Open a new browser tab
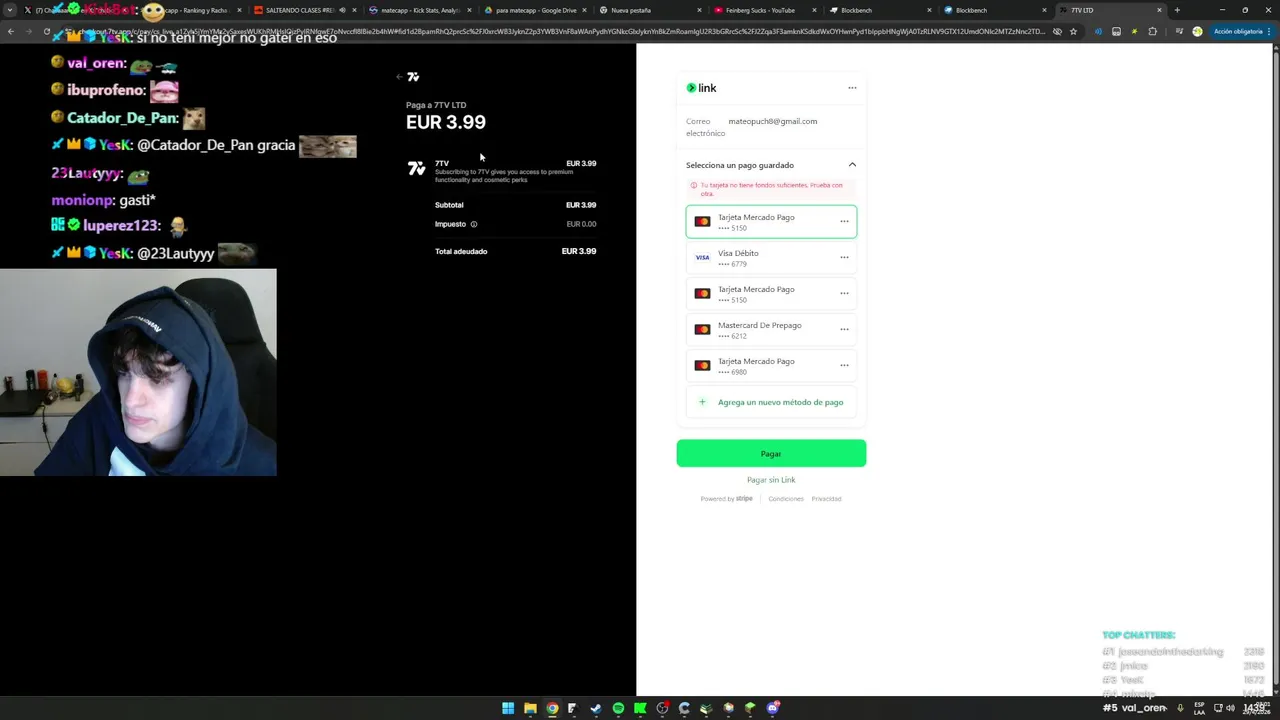1280x720 pixels. pyautogui.click(x=1177, y=10)
